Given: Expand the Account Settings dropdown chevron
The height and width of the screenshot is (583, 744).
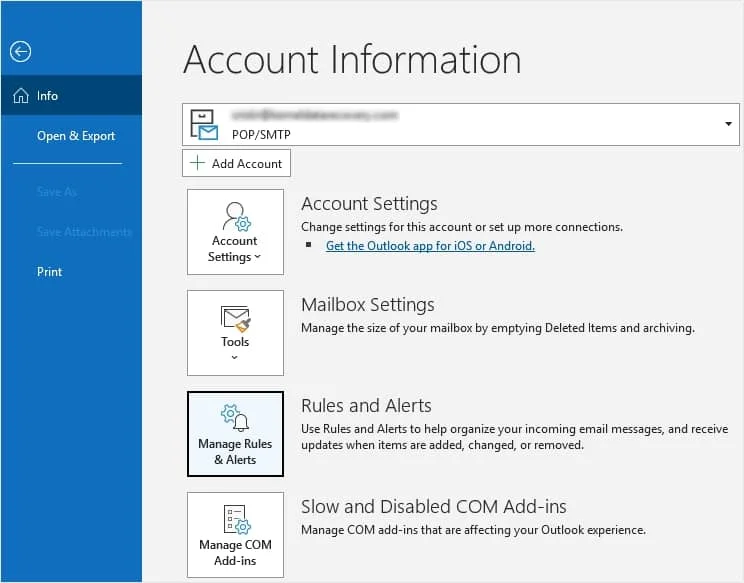Looking at the screenshot, I should pyautogui.click(x=258, y=257).
